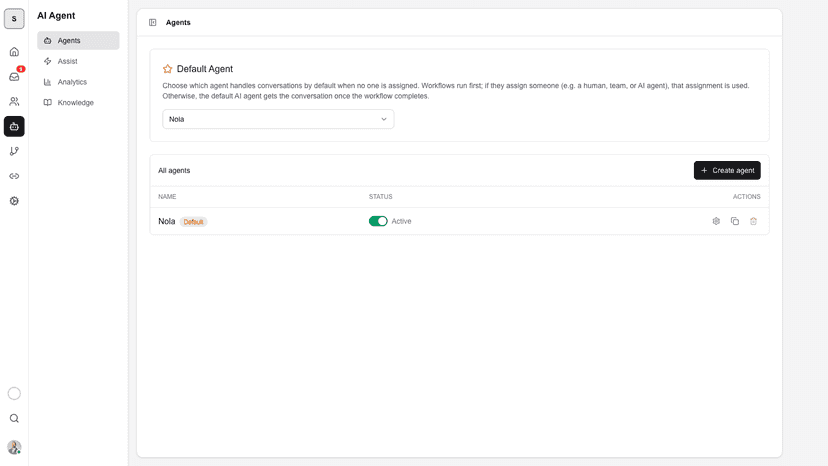
Task: Click the Create agent button
Action: pos(727,171)
